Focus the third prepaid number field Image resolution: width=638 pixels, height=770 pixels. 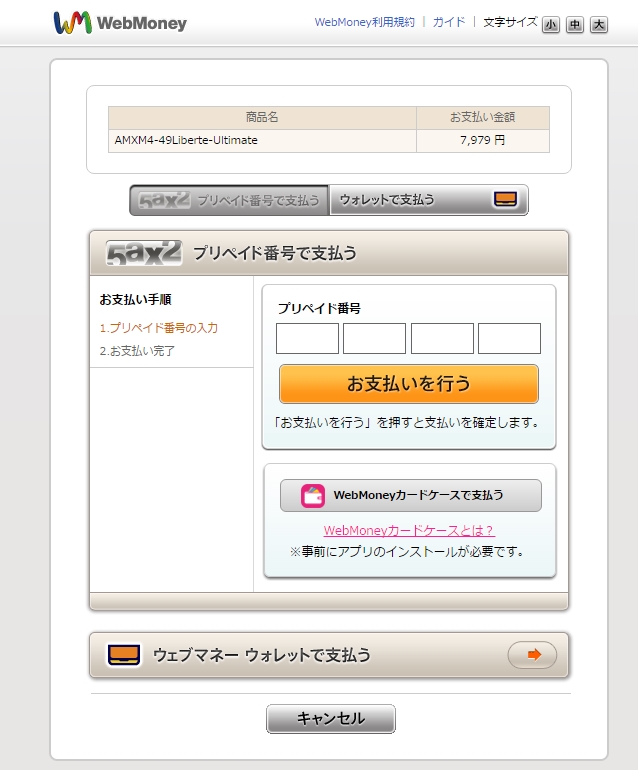click(442, 338)
